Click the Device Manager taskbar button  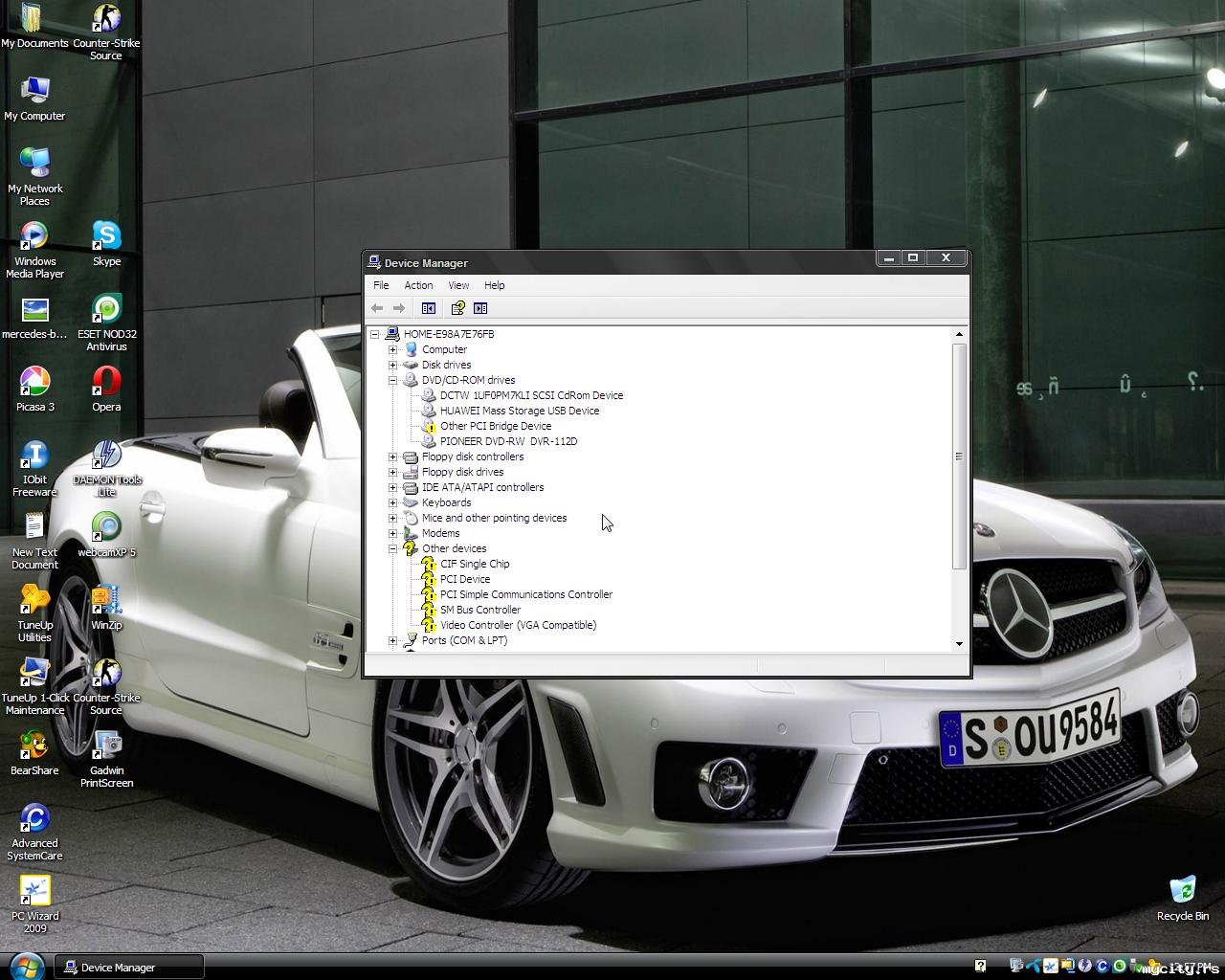[129, 968]
